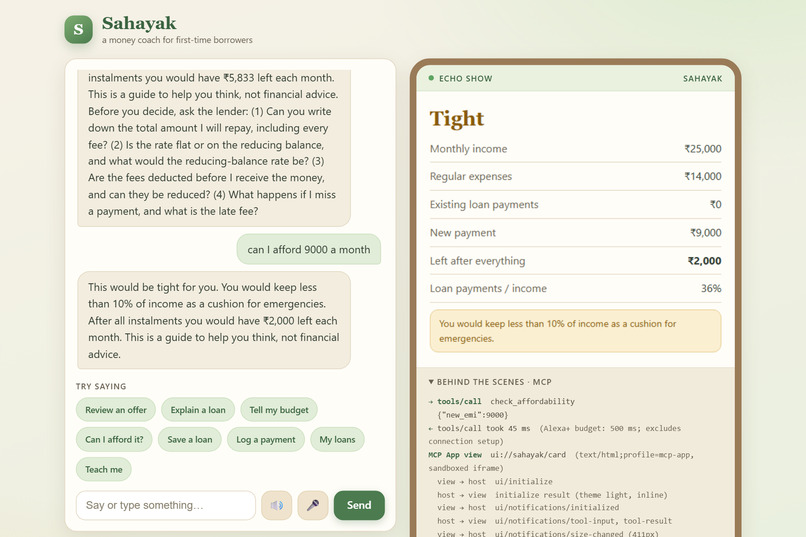Choose the 'Review an offer' suggestion chip

point(116,410)
